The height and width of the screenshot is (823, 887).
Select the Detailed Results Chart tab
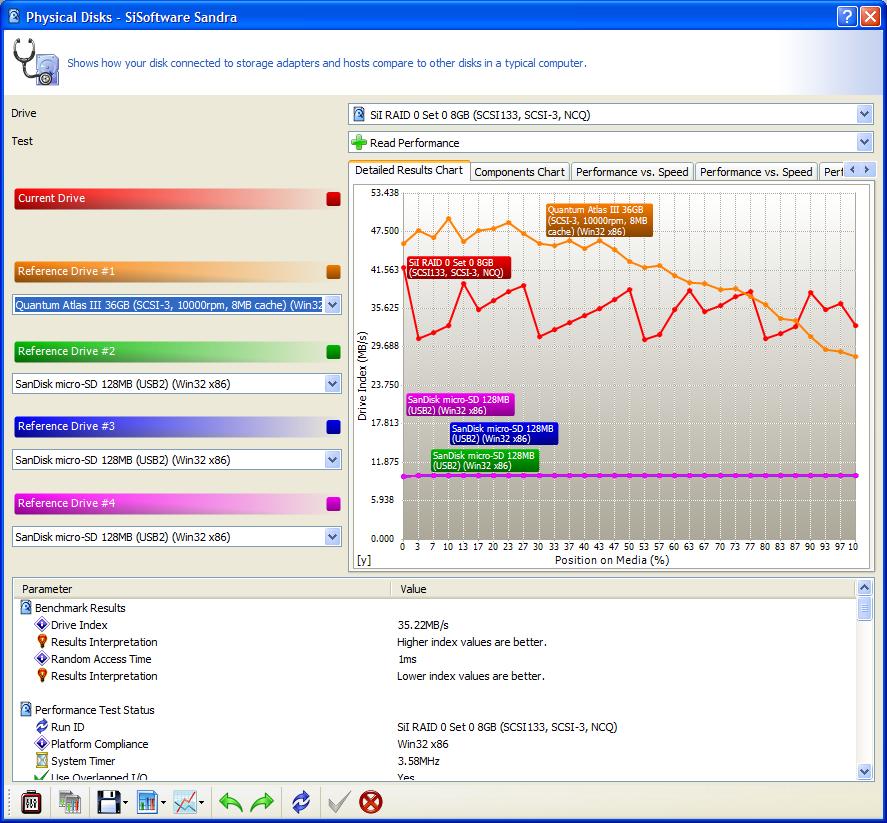409,170
